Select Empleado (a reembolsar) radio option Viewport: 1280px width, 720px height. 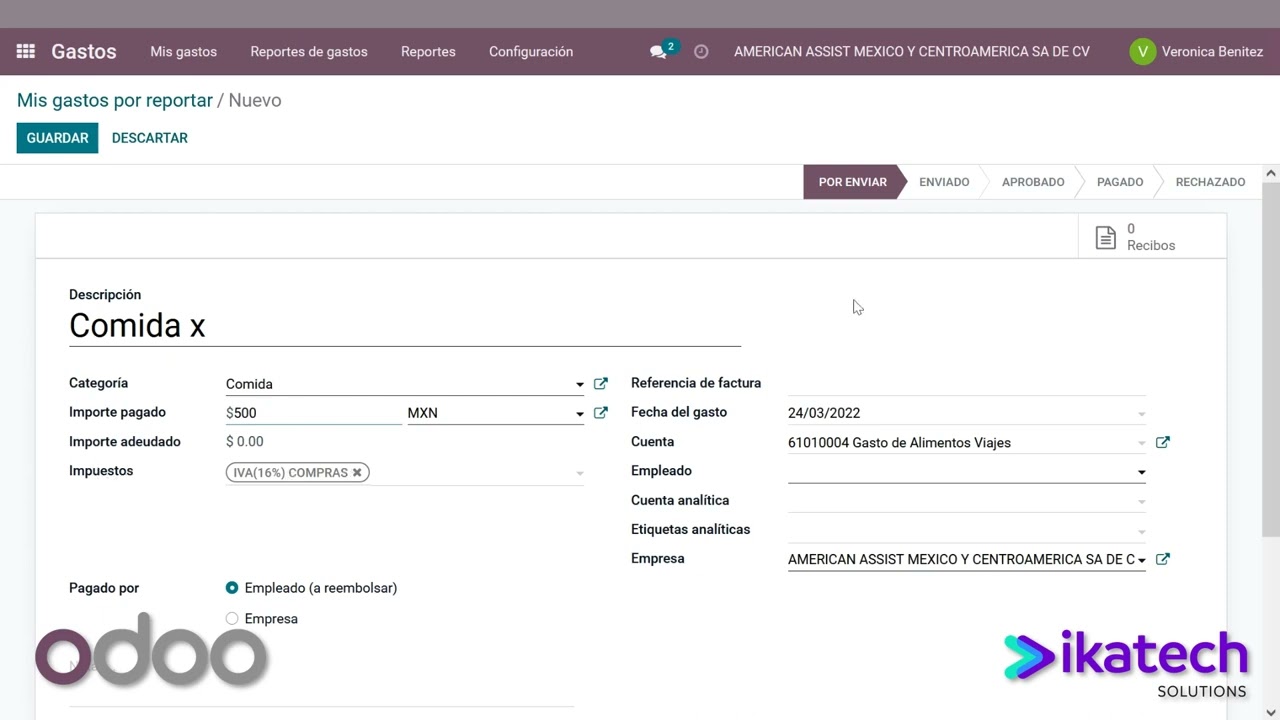click(232, 588)
